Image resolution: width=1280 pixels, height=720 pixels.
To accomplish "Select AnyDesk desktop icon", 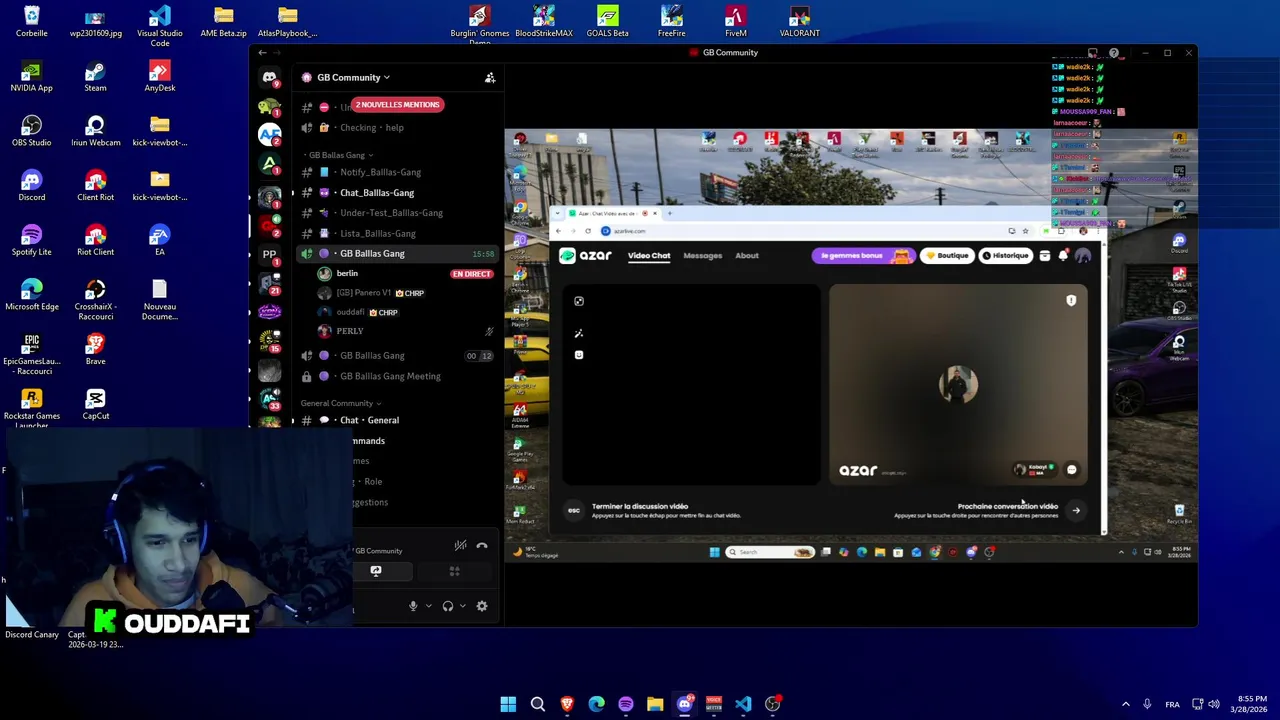I will pos(159,76).
